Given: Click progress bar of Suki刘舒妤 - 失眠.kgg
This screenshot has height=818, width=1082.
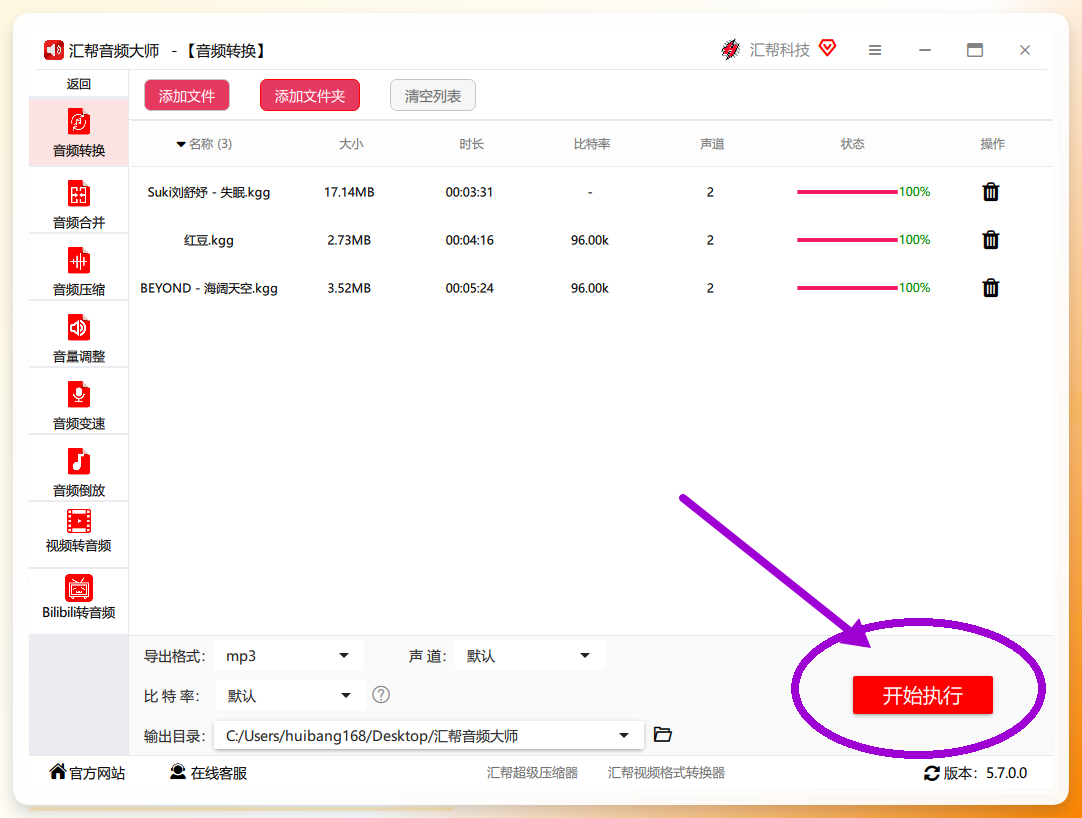Looking at the screenshot, I should tap(847, 192).
